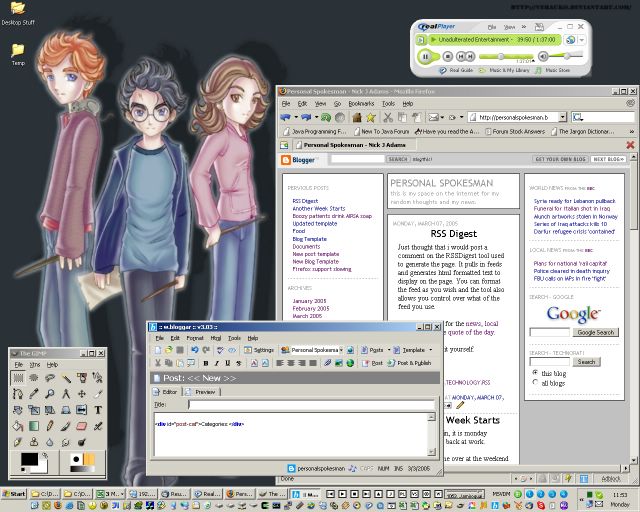Click the Underline button in w.bloggar
The height and width of the screenshot is (512, 640).
pyautogui.click(x=228, y=363)
